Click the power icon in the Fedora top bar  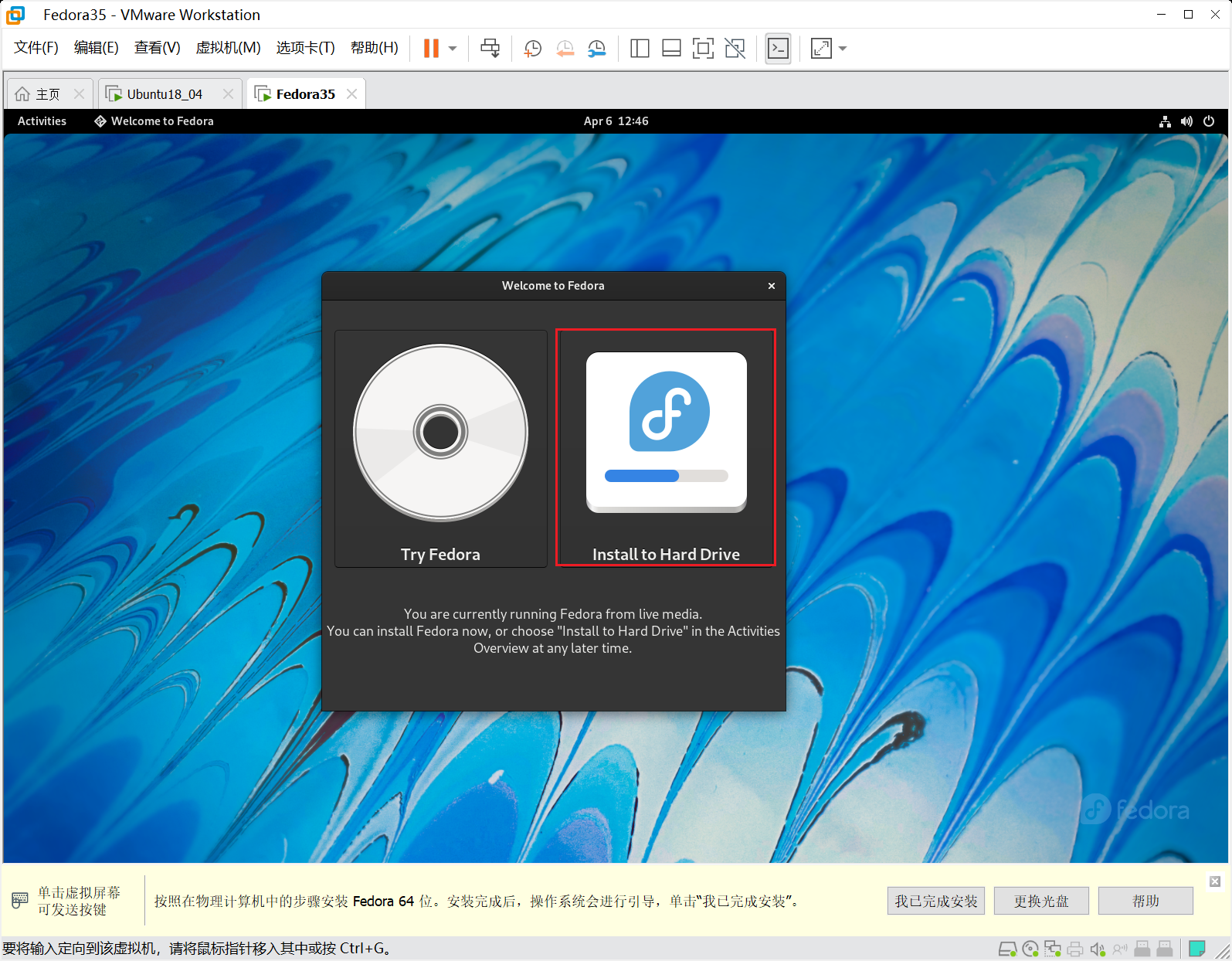(1209, 121)
